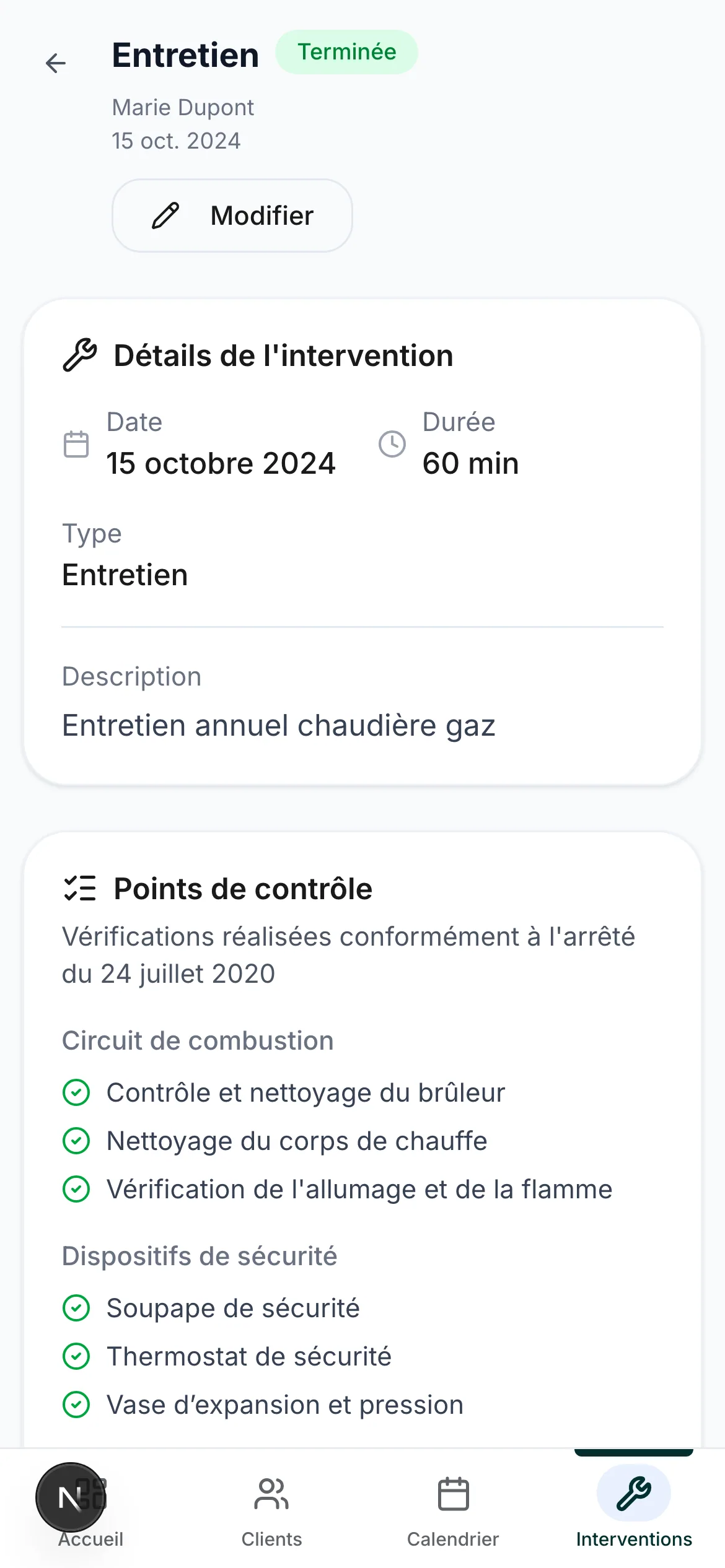The width and height of the screenshot is (725, 1568).
Task: Toggle check for Thermostat de sécurité
Action: 76,1356
